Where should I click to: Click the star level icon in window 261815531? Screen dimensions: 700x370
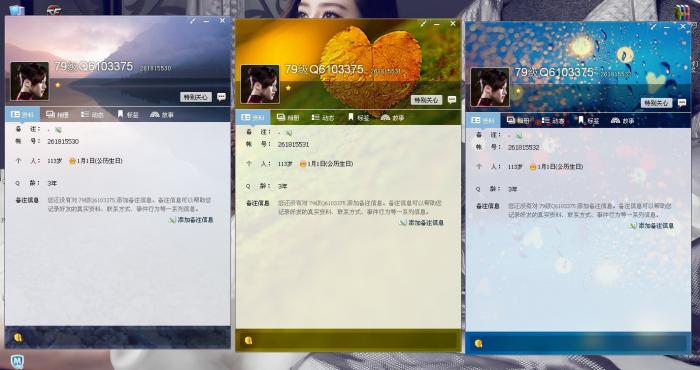(x=288, y=88)
